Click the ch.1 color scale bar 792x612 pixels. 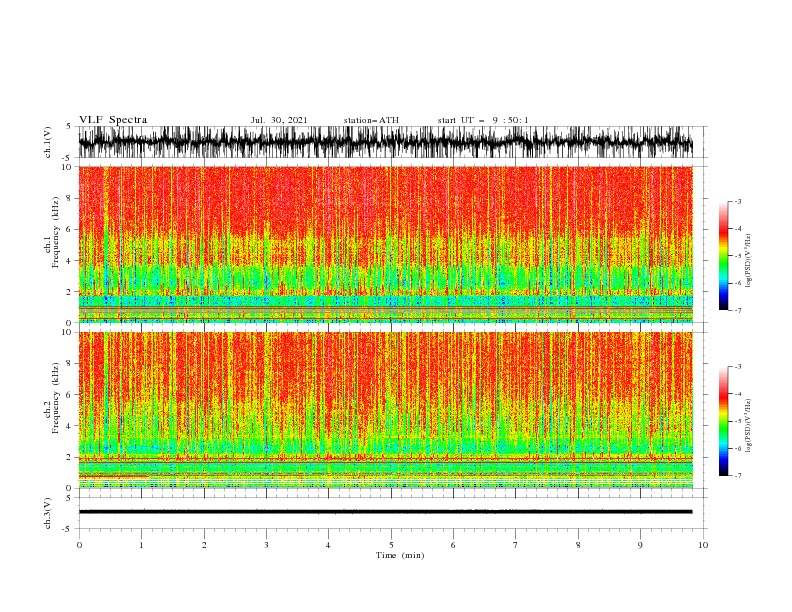723,256
